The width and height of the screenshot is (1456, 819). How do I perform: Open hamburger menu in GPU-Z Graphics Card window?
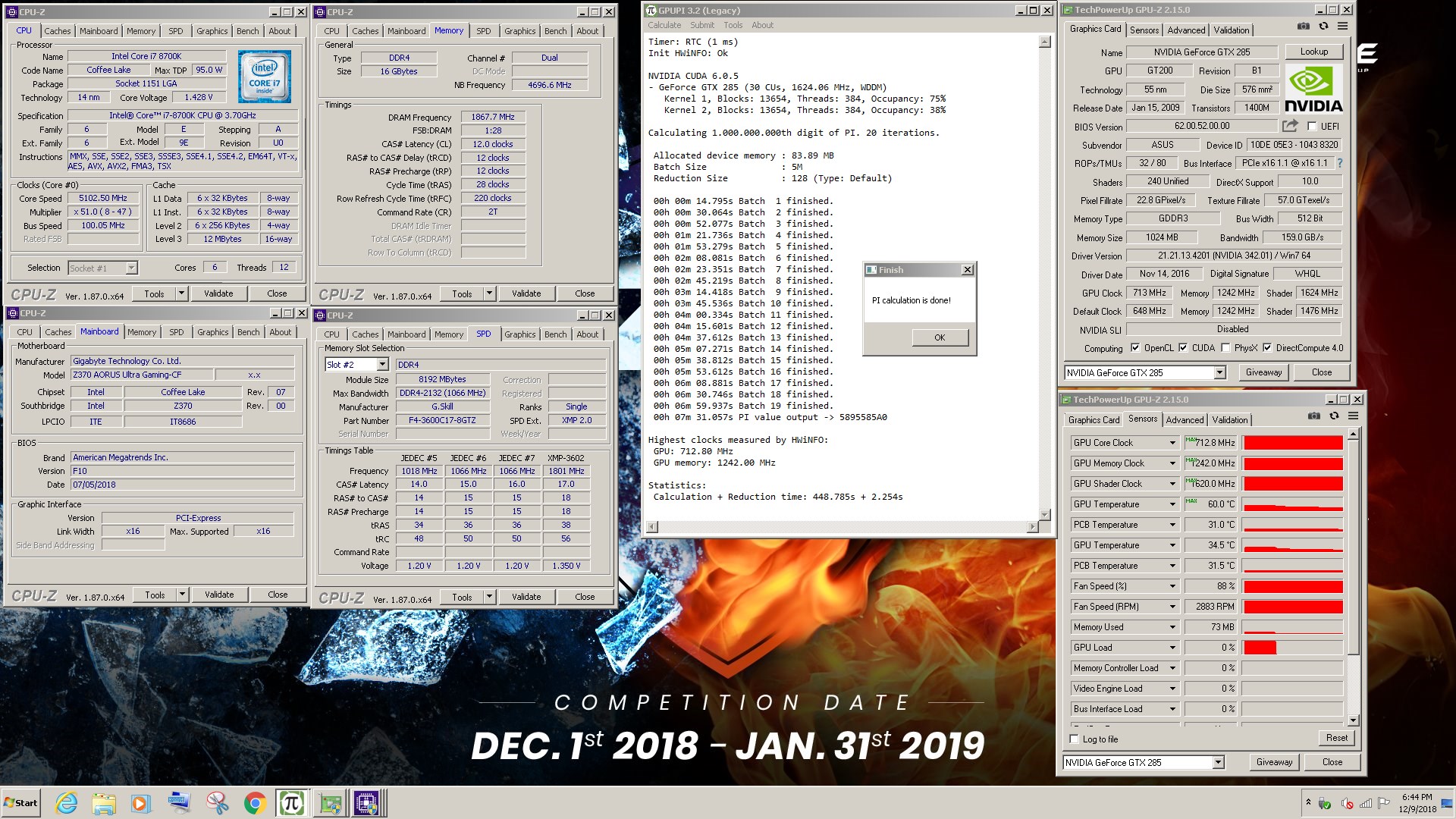1342,27
